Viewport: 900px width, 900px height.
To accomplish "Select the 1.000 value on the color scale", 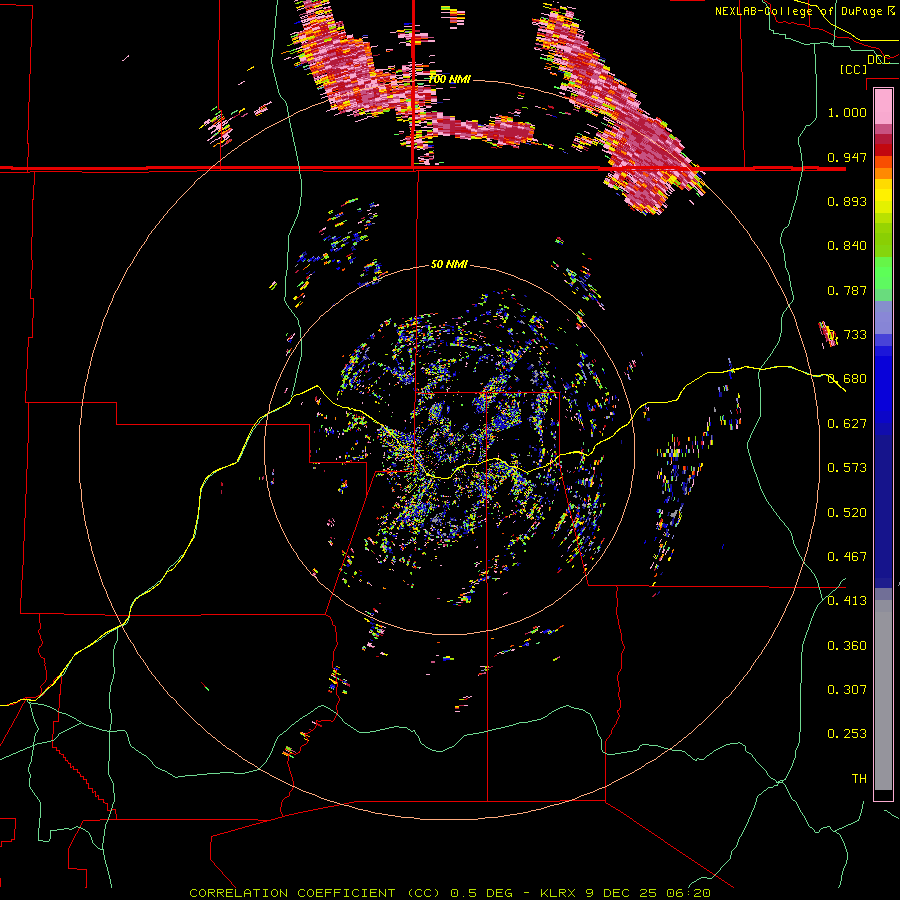I will click(x=847, y=112).
